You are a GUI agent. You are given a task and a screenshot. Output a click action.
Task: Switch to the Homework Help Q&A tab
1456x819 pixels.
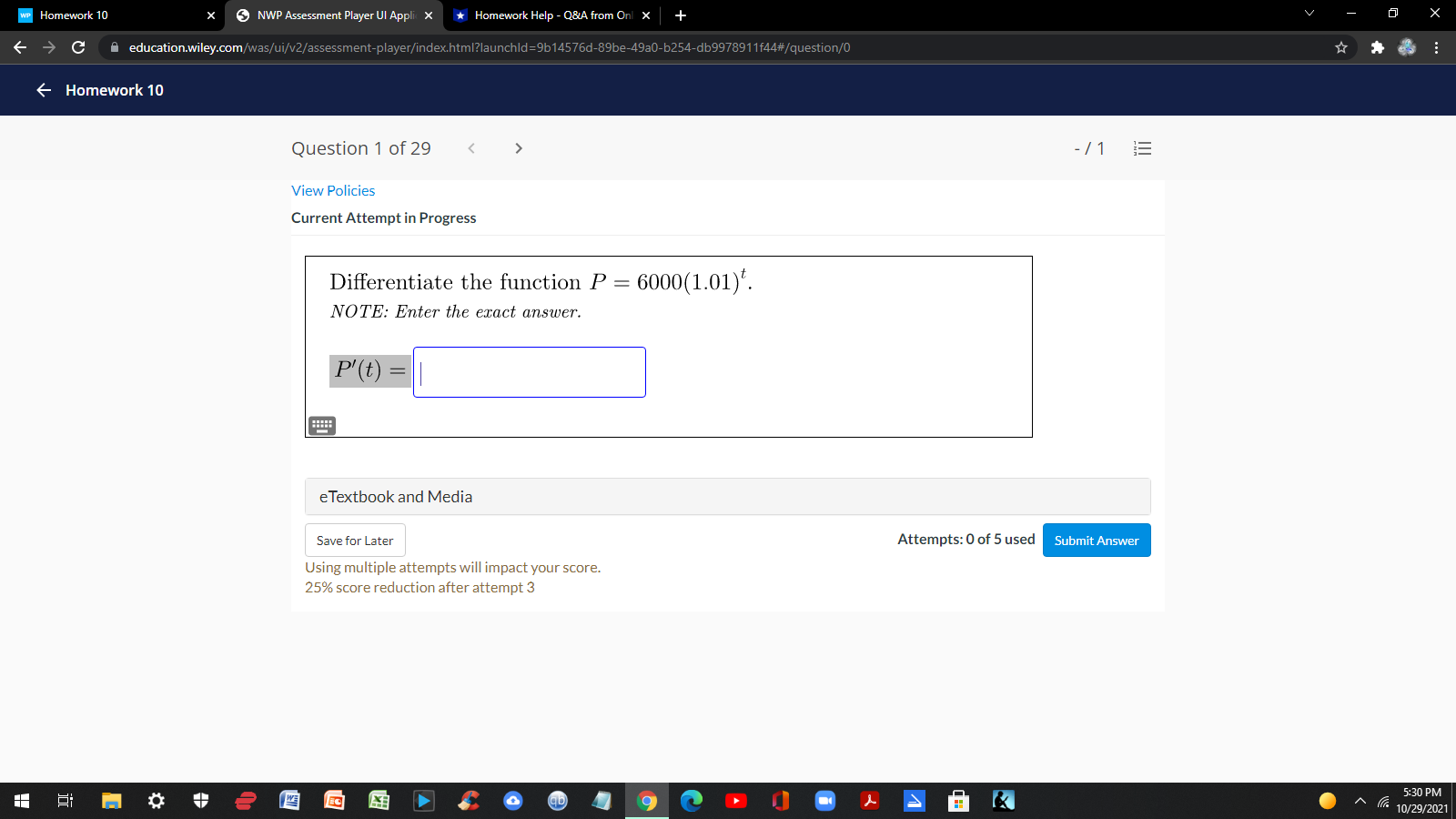point(546,15)
